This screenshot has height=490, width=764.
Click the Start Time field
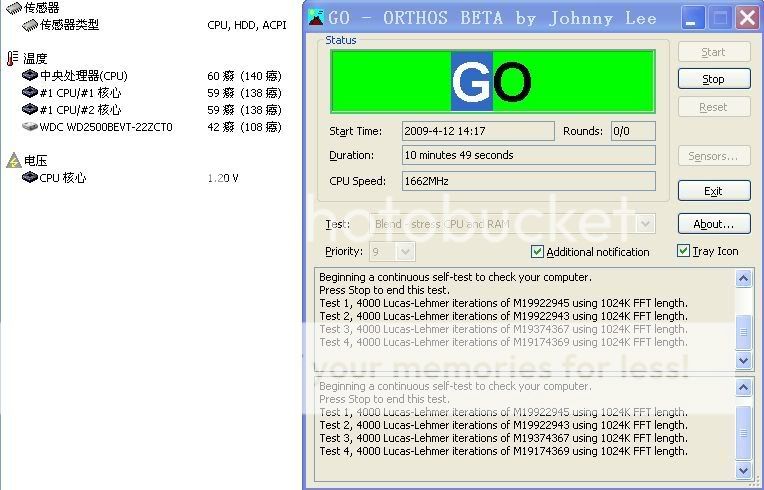point(478,131)
